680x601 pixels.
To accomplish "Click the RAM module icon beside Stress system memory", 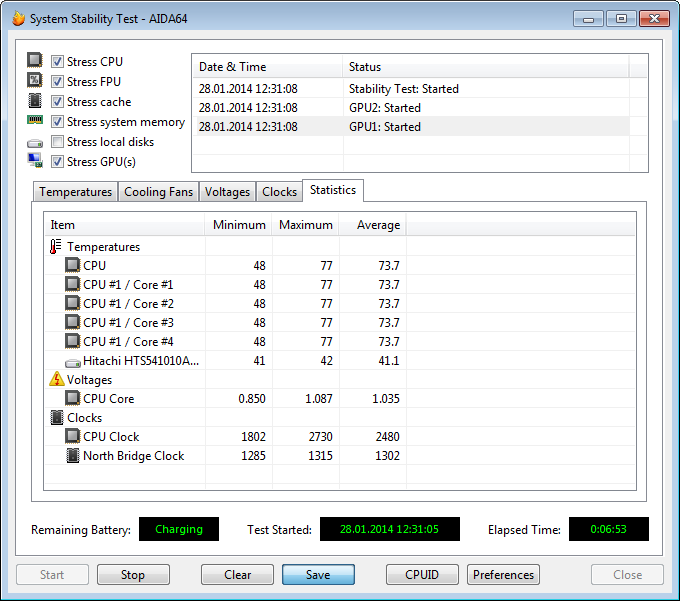I will pos(35,120).
